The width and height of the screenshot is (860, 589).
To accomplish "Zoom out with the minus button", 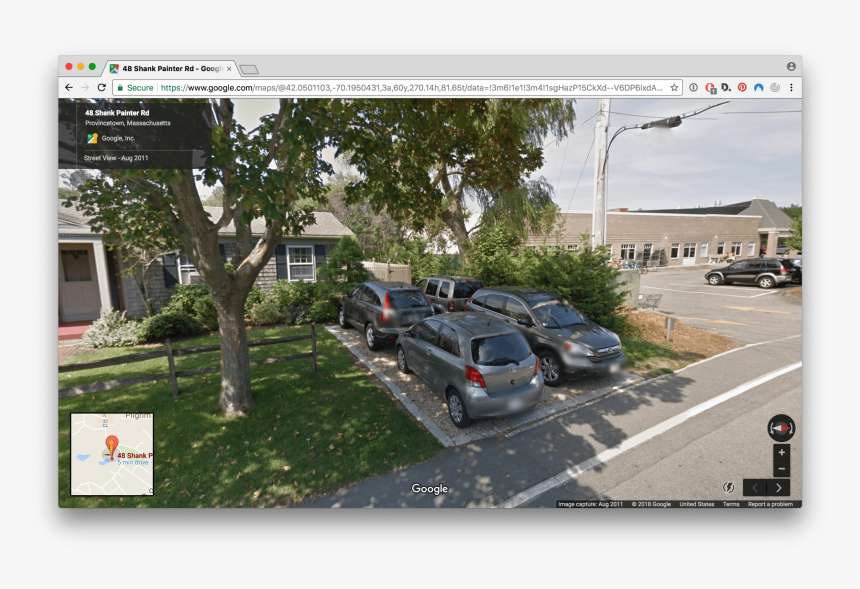I will pyautogui.click(x=782, y=468).
